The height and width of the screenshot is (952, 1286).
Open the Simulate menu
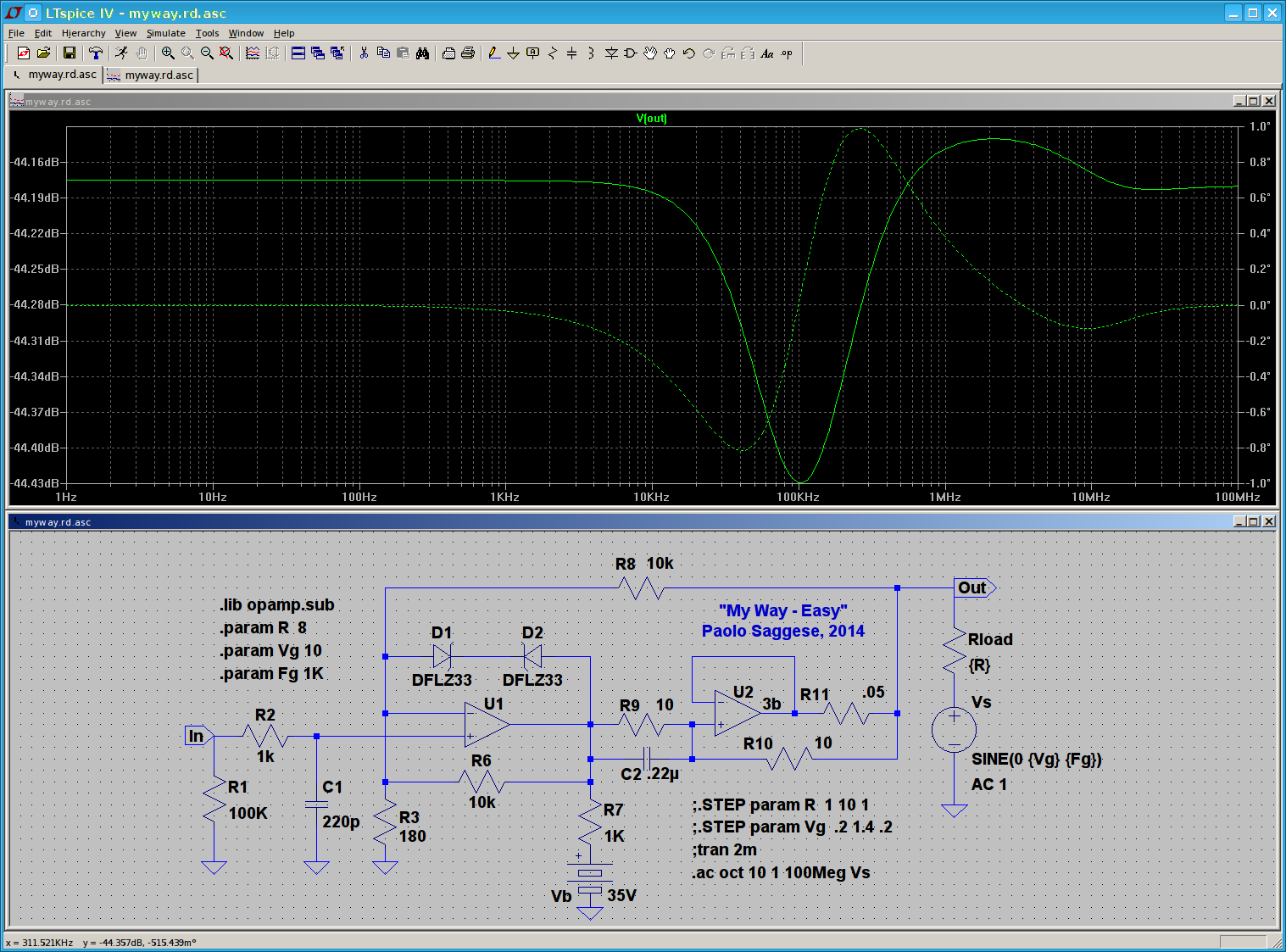(x=166, y=33)
